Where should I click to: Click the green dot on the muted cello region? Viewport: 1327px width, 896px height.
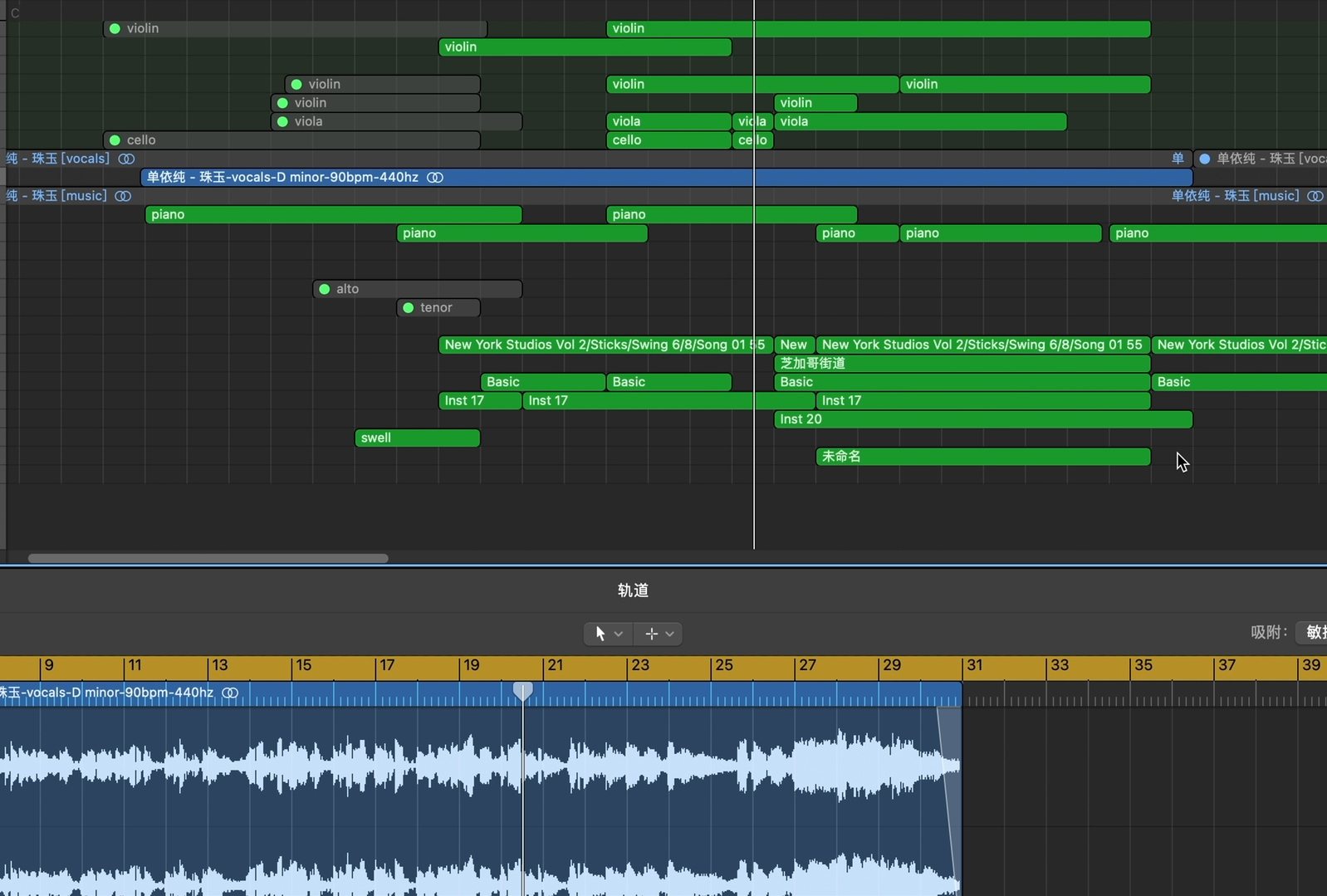pyautogui.click(x=115, y=140)
